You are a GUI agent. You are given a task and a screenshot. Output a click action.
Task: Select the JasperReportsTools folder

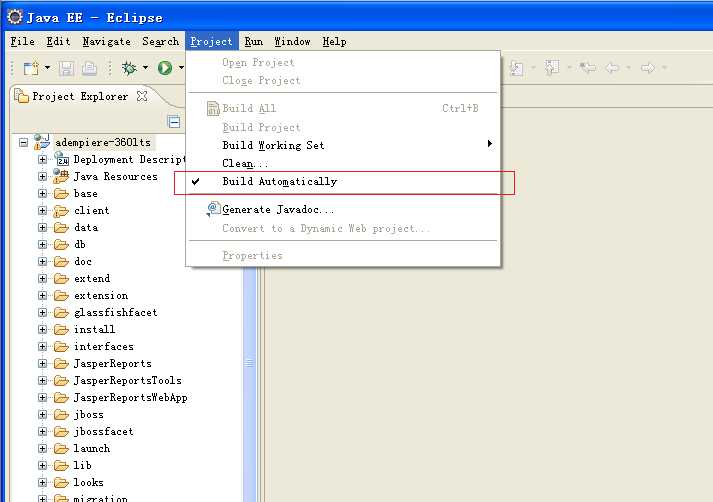coord(127,380)
